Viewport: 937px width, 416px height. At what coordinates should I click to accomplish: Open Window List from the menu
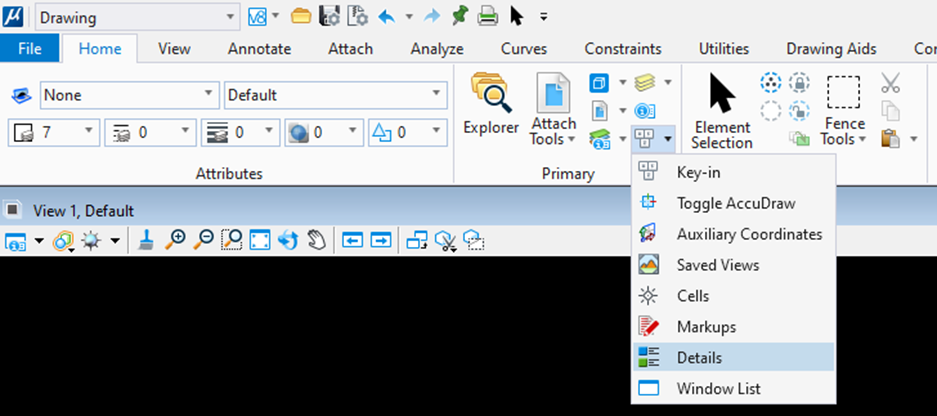click(x=733, y=389)
